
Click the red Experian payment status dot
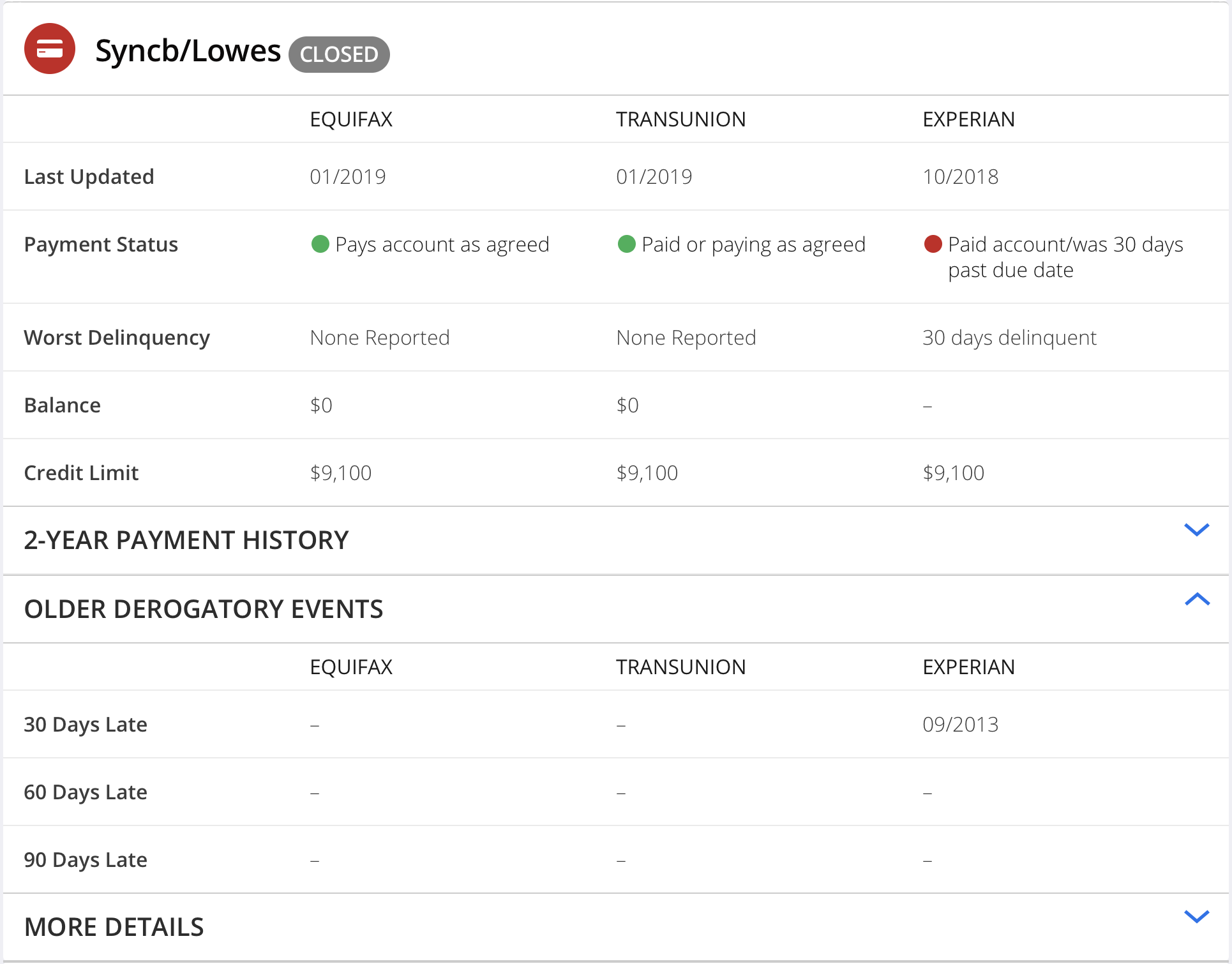pyautogui.click(x=933, y=244)
